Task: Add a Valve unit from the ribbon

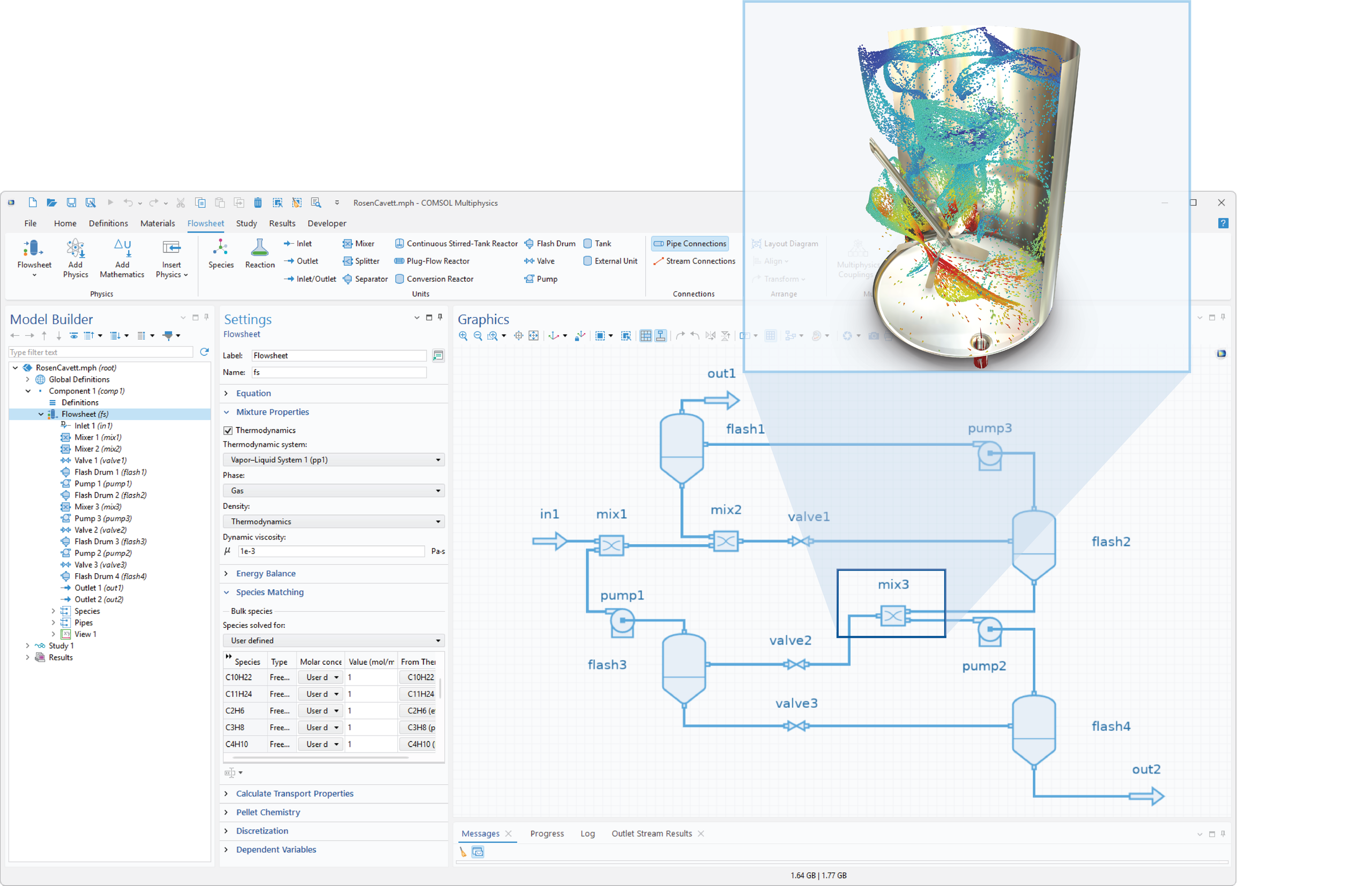Action: pos(539,261)
